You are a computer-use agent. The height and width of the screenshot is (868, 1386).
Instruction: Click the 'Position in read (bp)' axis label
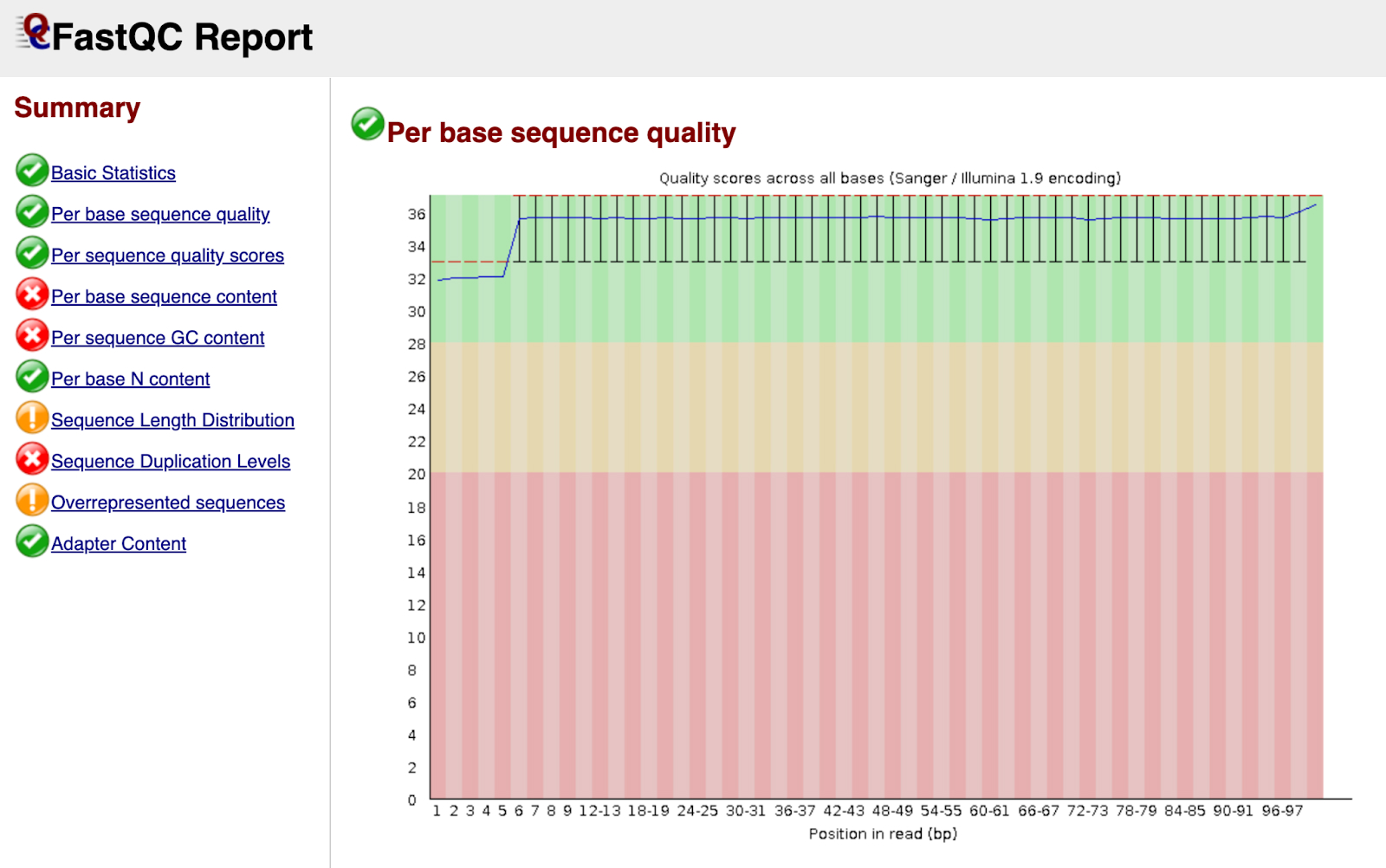883,833
